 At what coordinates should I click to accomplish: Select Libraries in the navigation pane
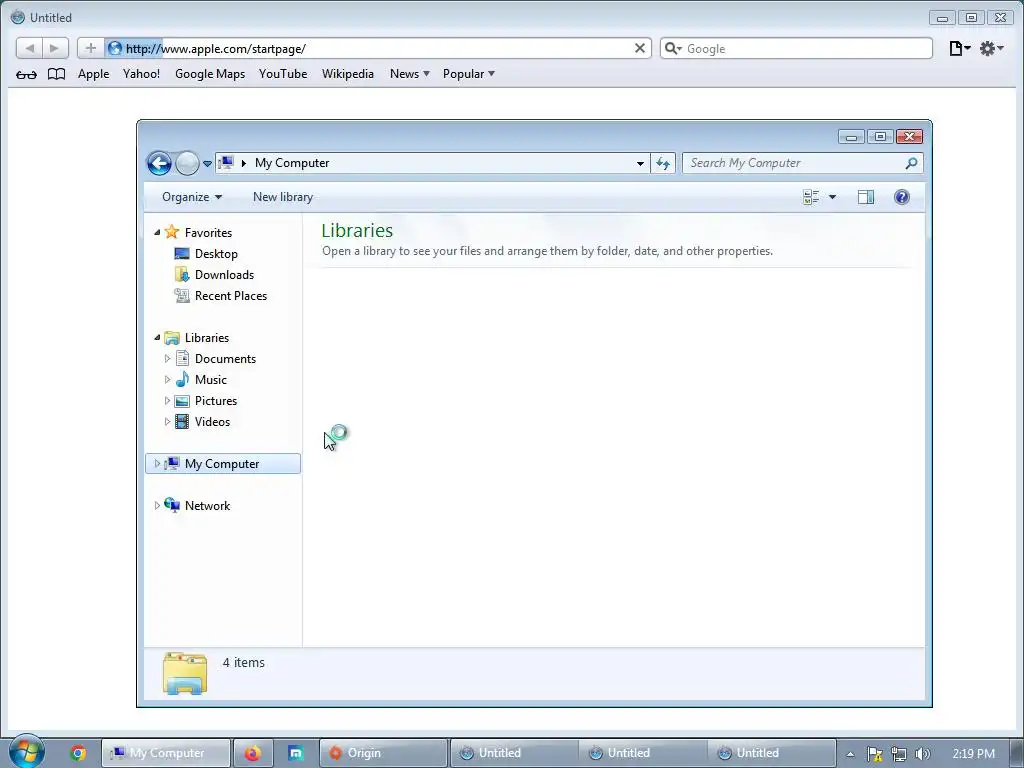206,338
